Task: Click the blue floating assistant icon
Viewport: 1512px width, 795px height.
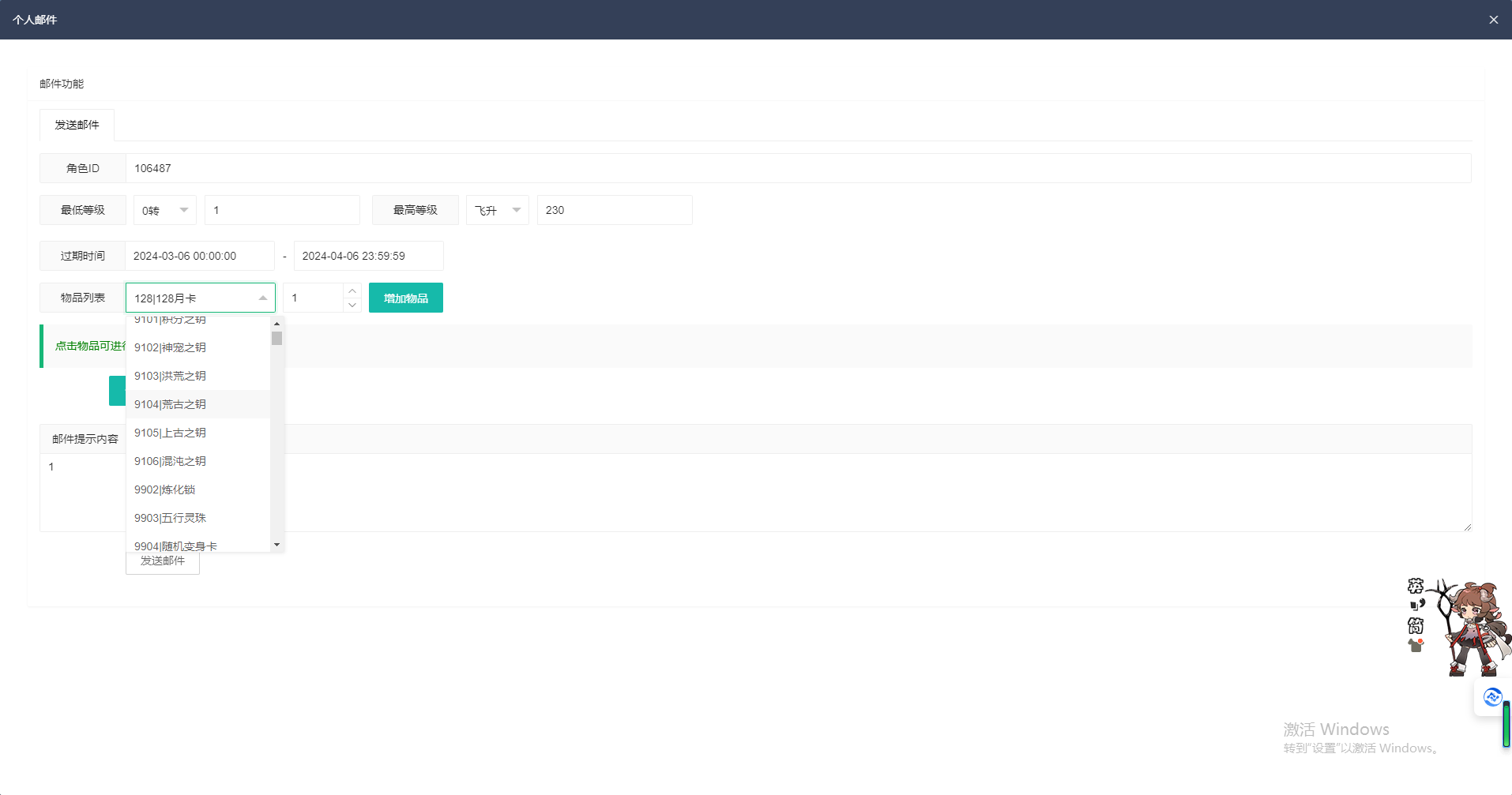Action: (1492, 697)
